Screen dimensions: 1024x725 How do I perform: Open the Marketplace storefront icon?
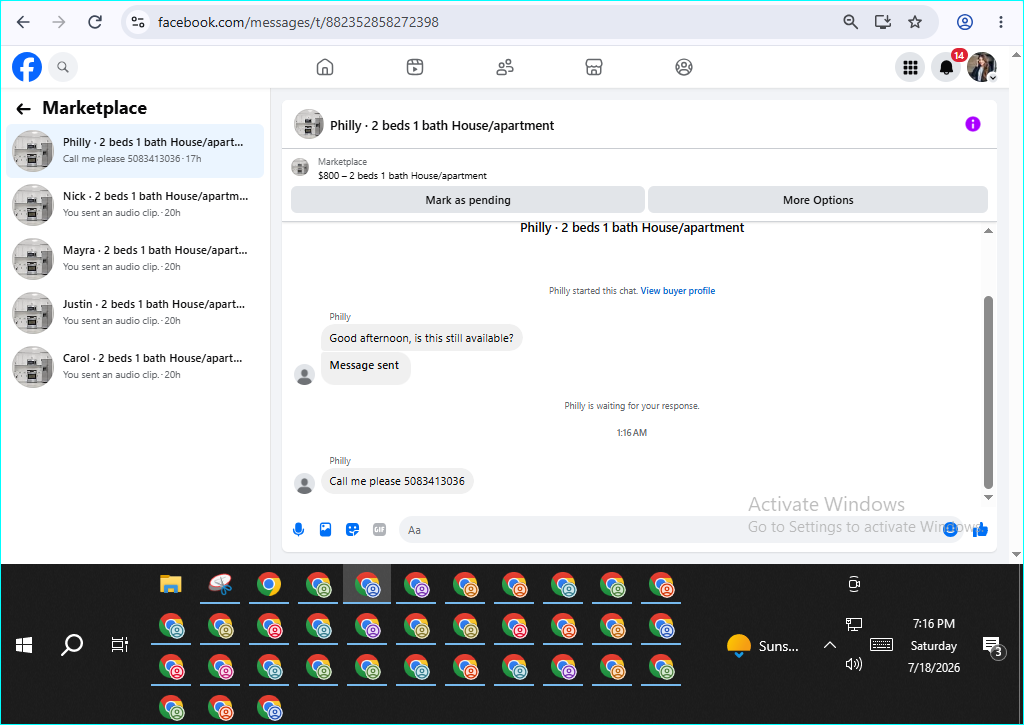594,67
